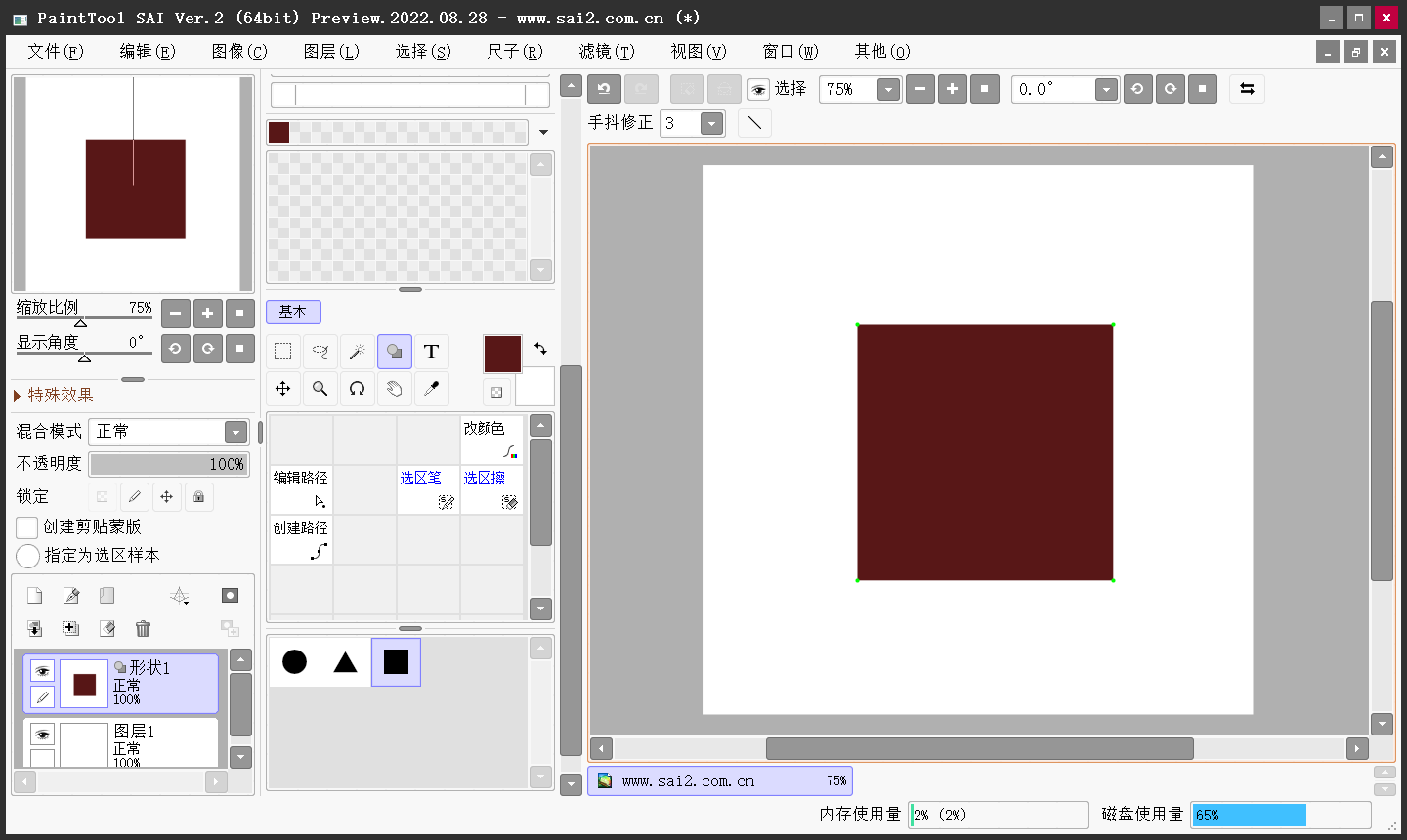
Task: Select the 选区笔 tool
Action: click(428, 489)
